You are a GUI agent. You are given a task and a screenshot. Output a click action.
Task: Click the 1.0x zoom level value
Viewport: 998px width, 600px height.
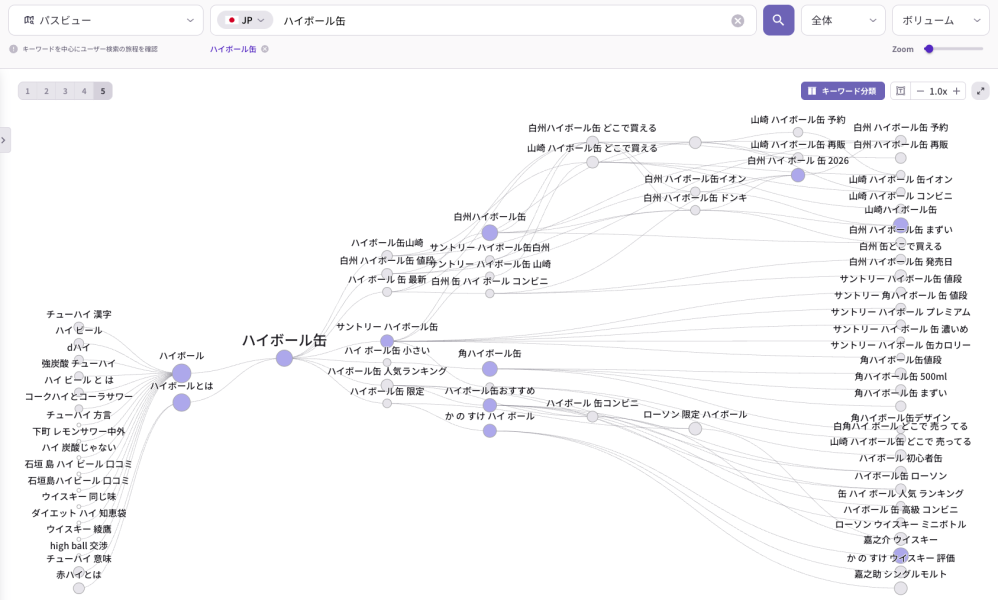click(938, 91)
